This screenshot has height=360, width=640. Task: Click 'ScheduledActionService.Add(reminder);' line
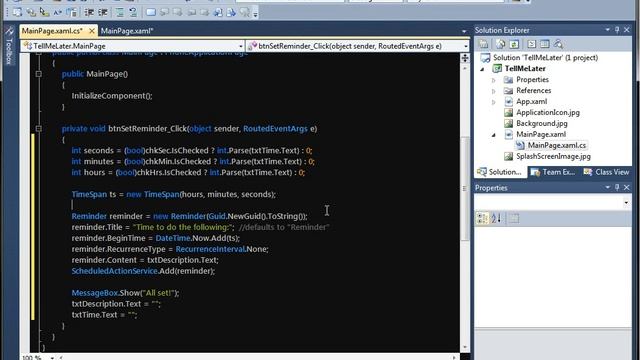point(143,271)
